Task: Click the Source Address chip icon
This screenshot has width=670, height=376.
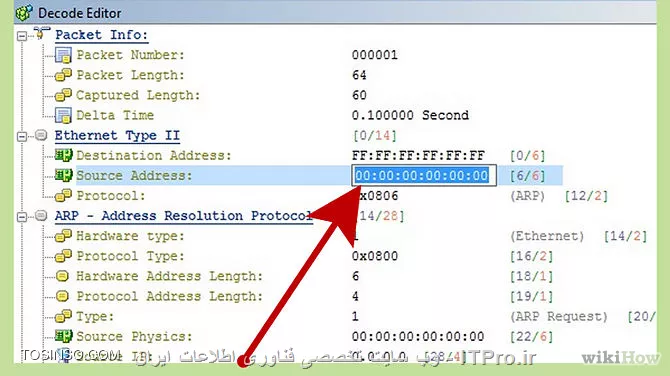Action: coord(63,176)
